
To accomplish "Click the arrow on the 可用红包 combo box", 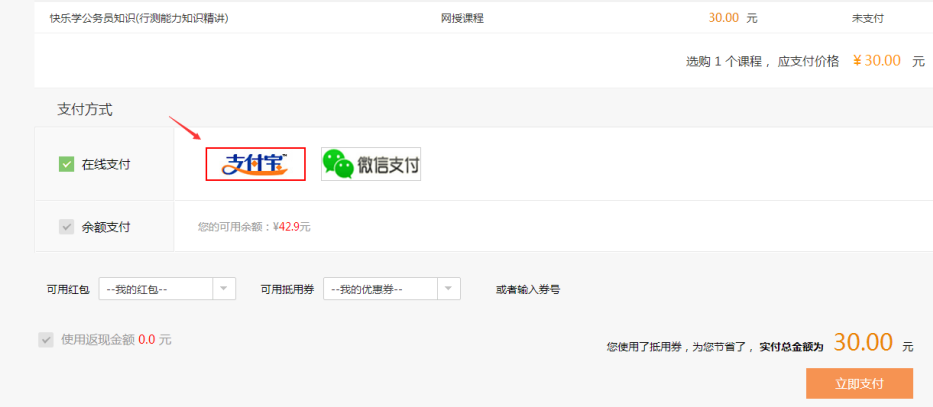I will (224, 289).
